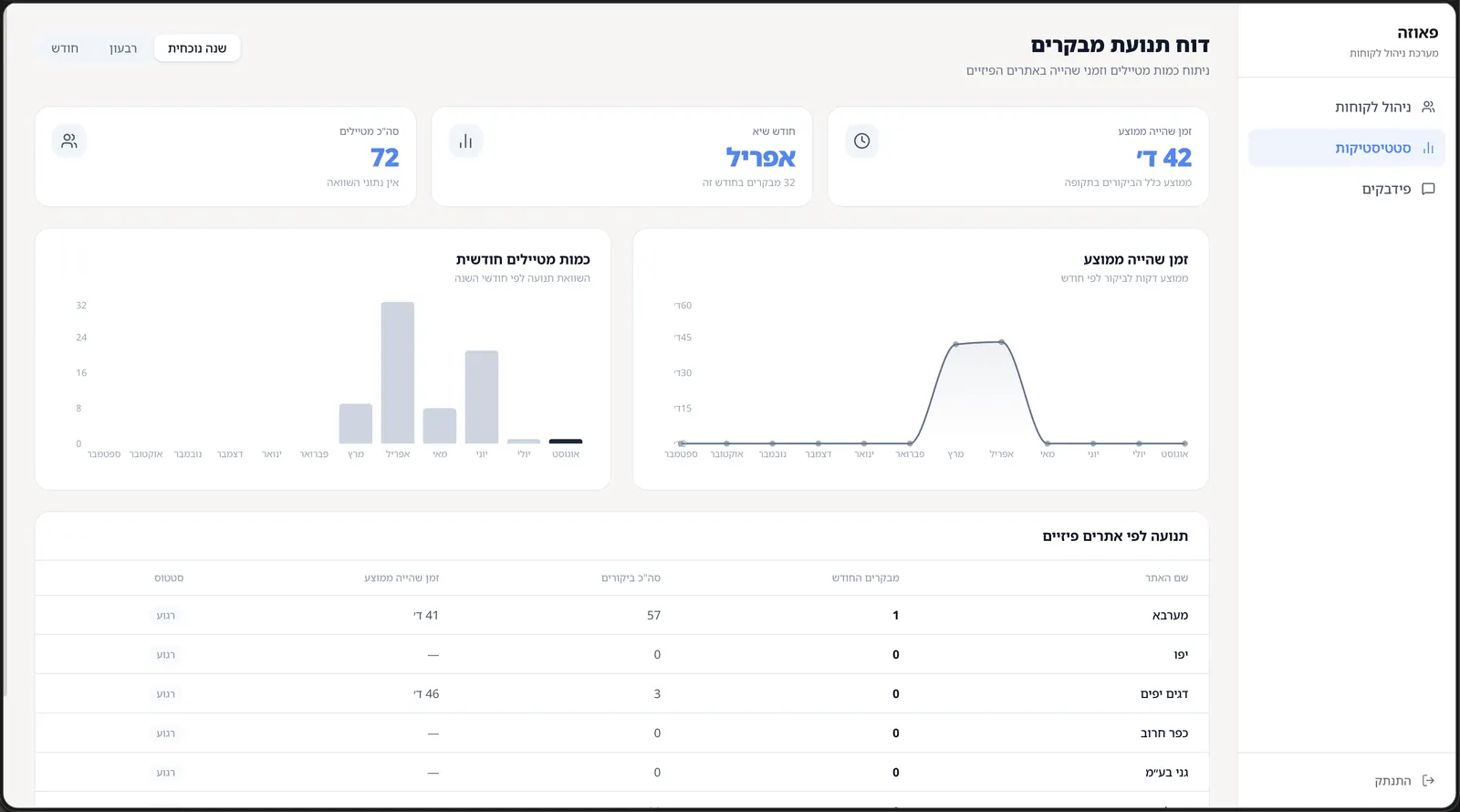Click total visits value 57
Screen dimensions: 1460x812
pos(653,615)
